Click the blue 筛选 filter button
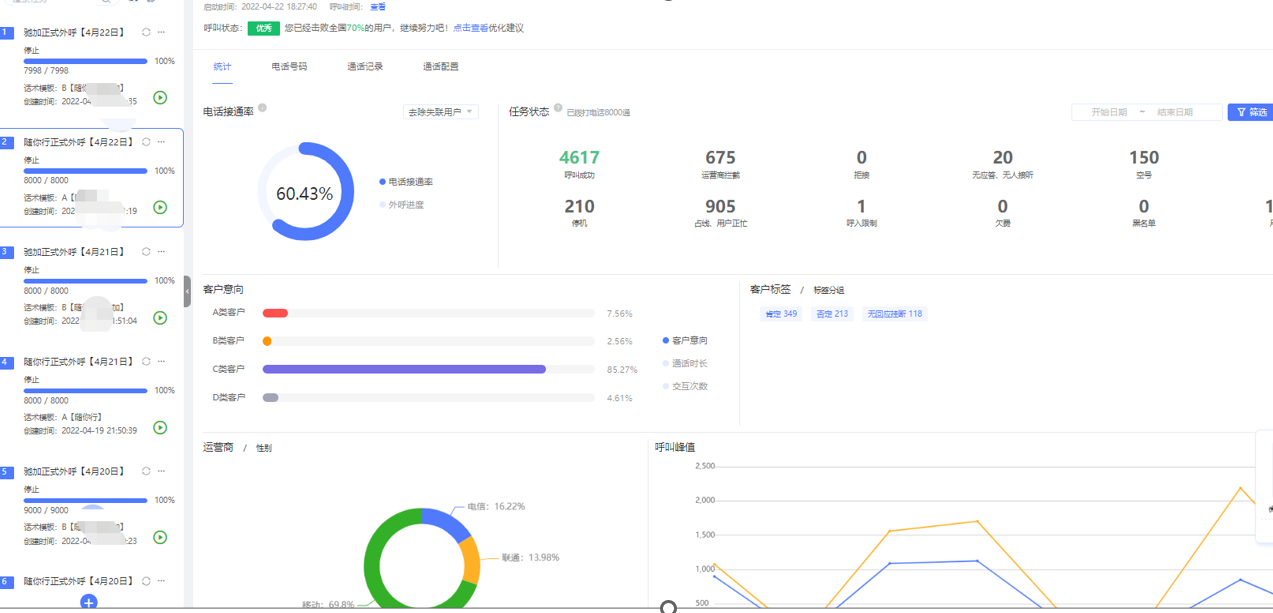 [1250, 112]
